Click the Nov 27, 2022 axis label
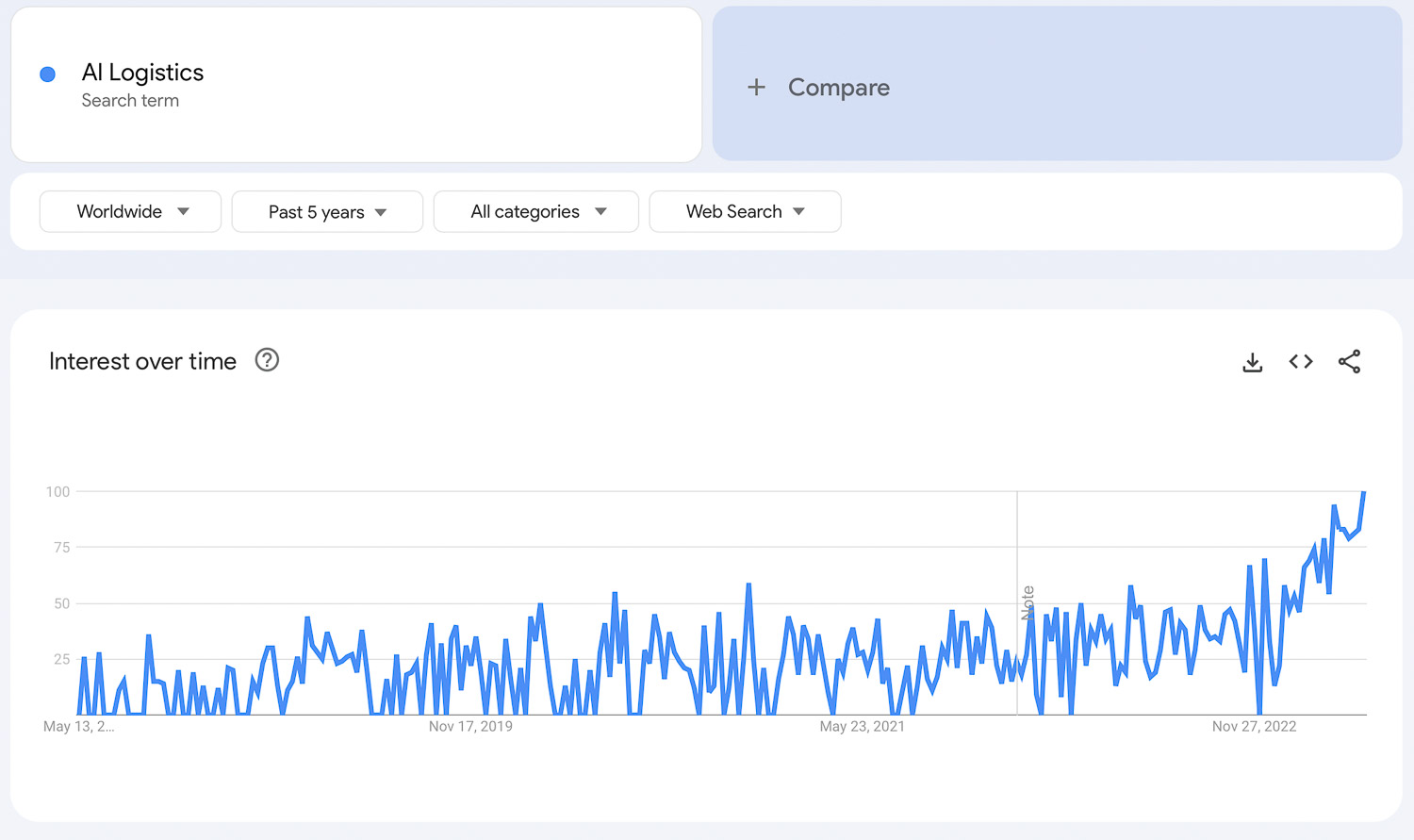1414x840 pixels. (1254, 727)
